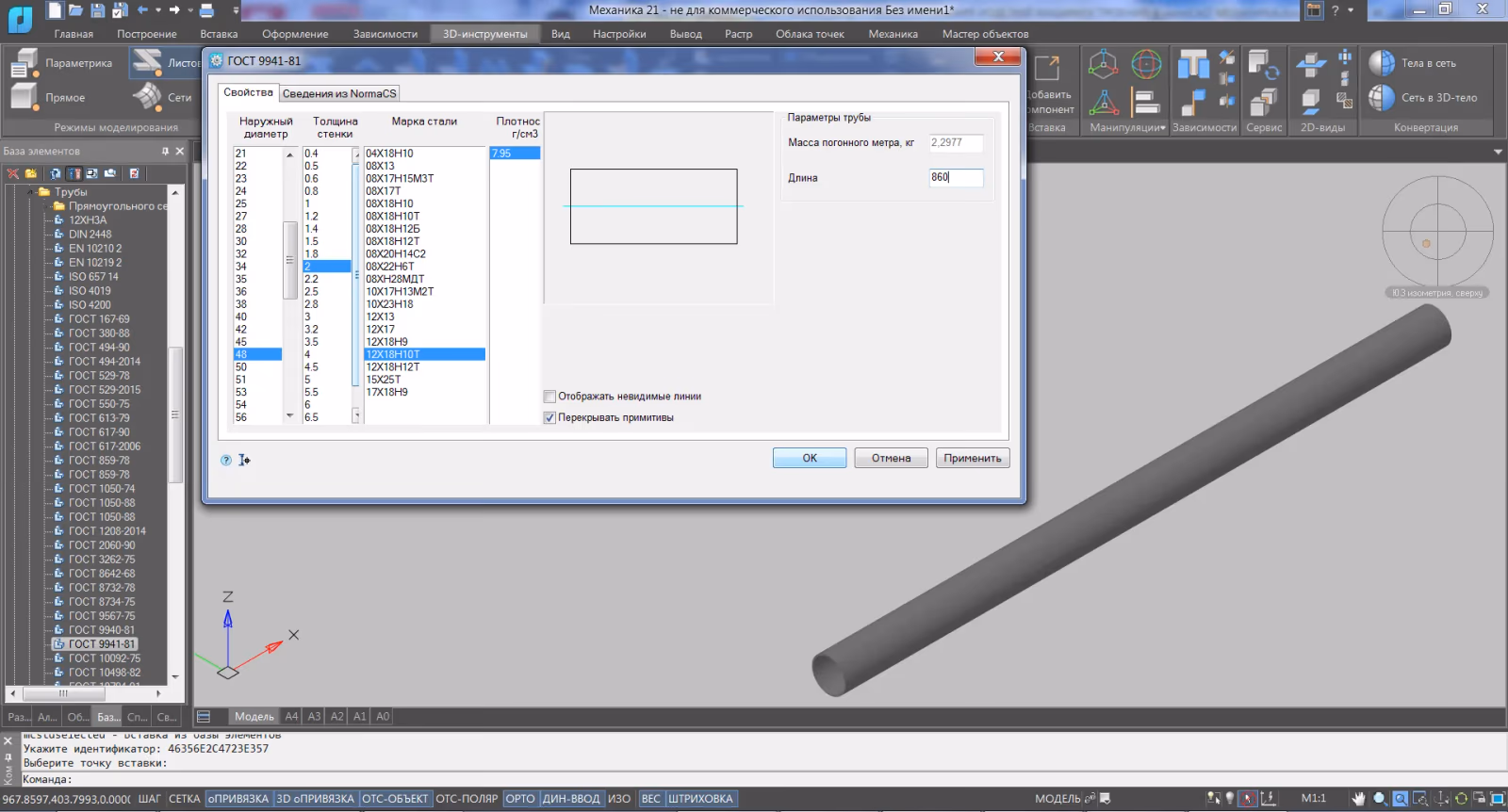
Task: Click the Добавить компонент button
Action: (x=1049, y=85)
